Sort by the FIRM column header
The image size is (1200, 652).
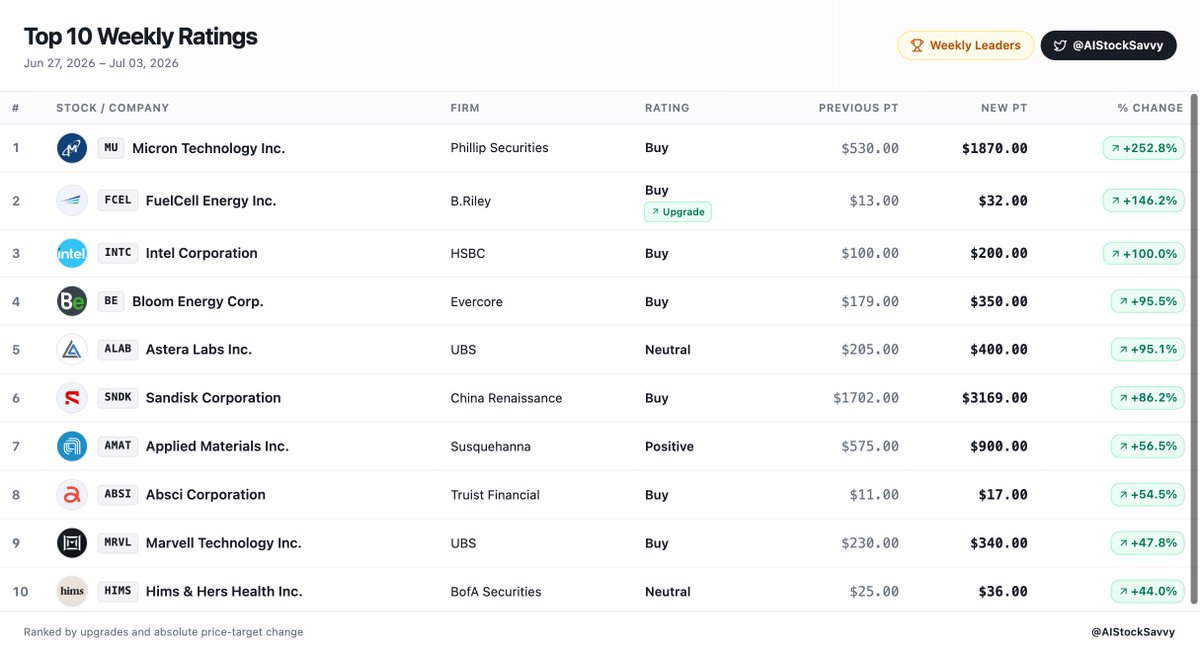tap(465, 108)
